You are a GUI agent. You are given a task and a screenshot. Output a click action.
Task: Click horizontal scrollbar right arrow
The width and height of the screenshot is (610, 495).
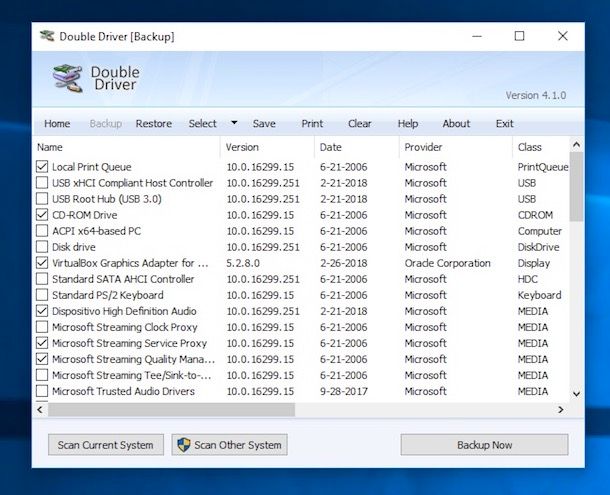tap(561, 409)
